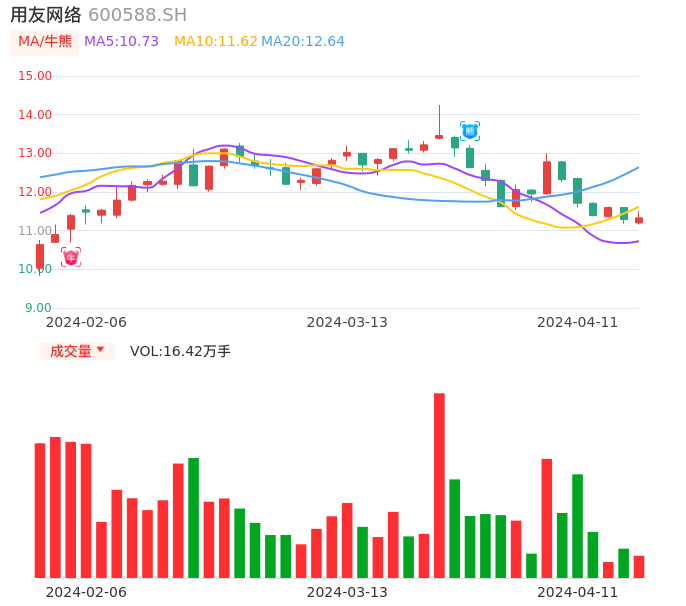The image size is (686, 606).
Task: Click the 12.00 price axis label
Action: (x=35, y=192)
